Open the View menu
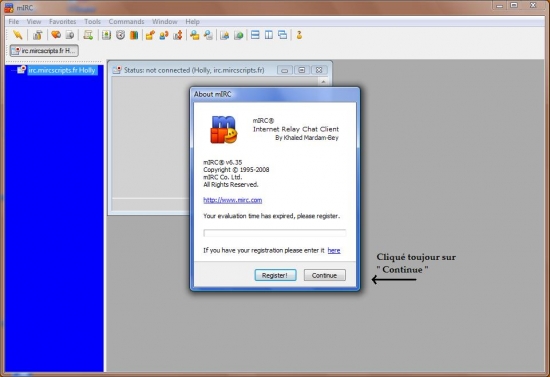 click(x=34, y=22)
